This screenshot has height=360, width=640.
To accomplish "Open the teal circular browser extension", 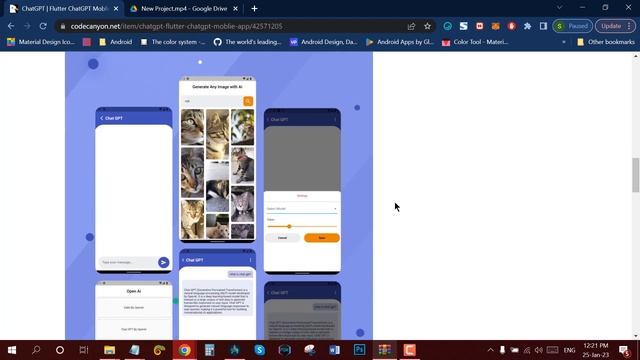I will click(x=448, y=26).
